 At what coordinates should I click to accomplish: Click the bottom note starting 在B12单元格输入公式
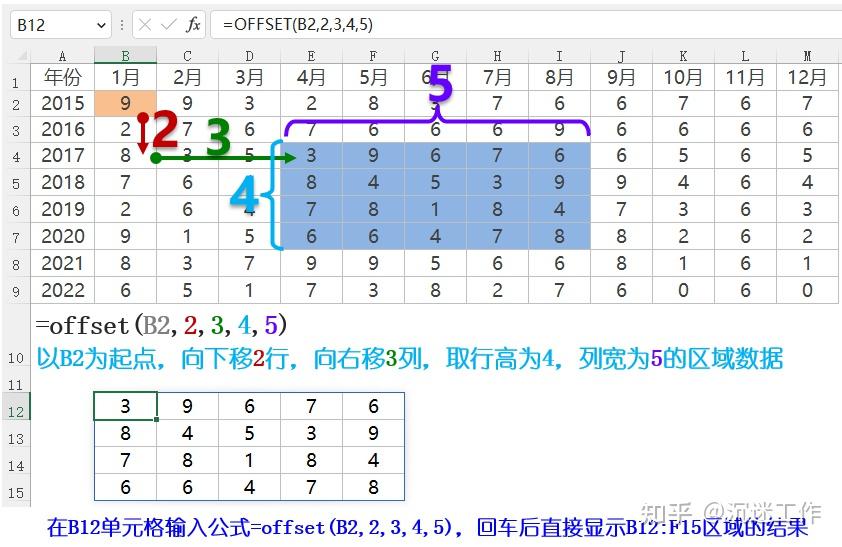[427, 527]
